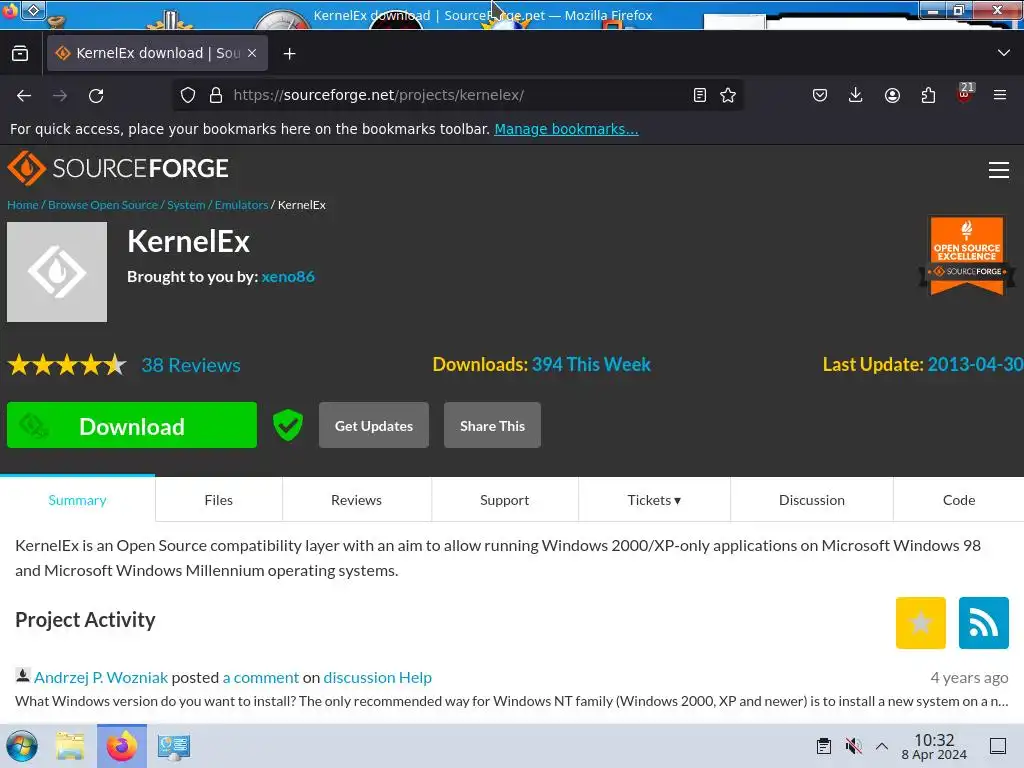Click the Get Updates button
The width and height of the screenshot is (1024, 768).
pyautogui.click(x=374, y=425)
